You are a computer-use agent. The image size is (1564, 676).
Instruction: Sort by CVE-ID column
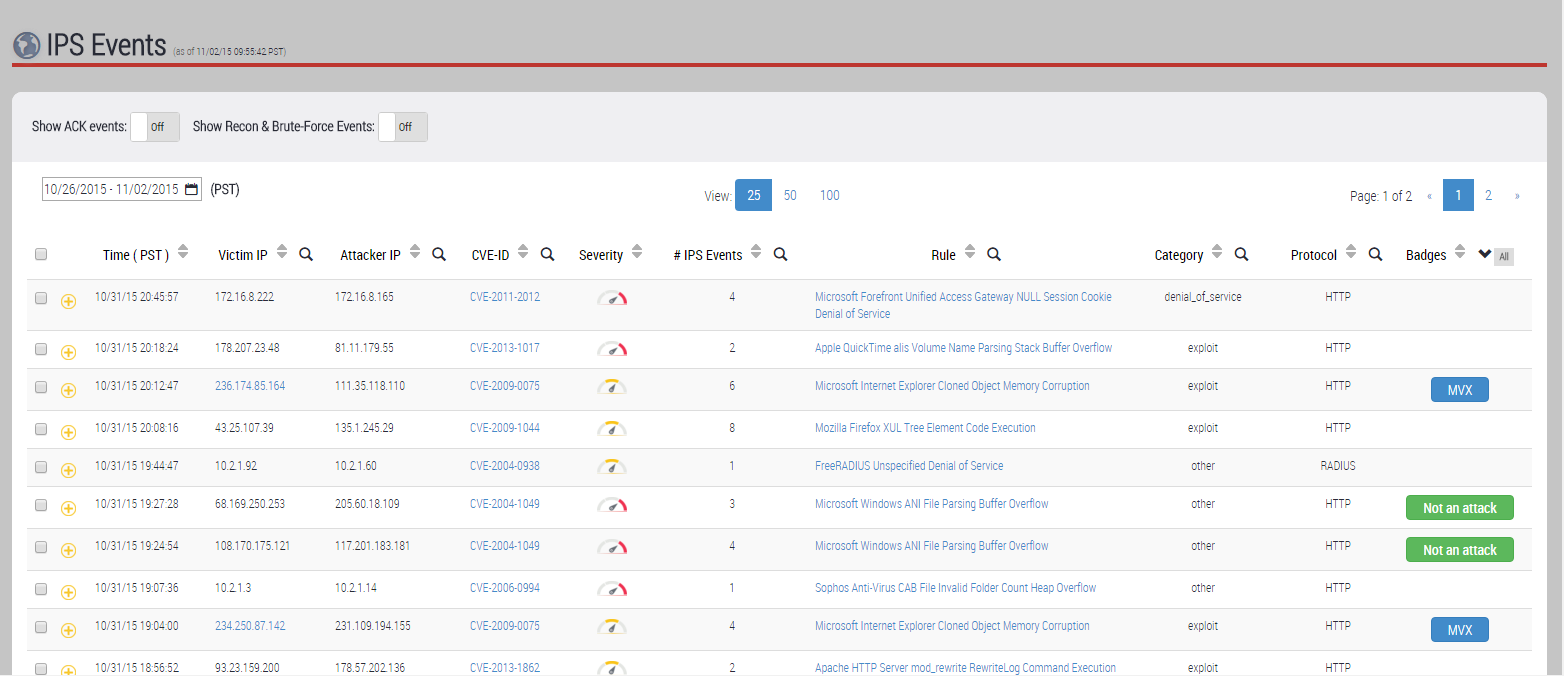[522, 253]
